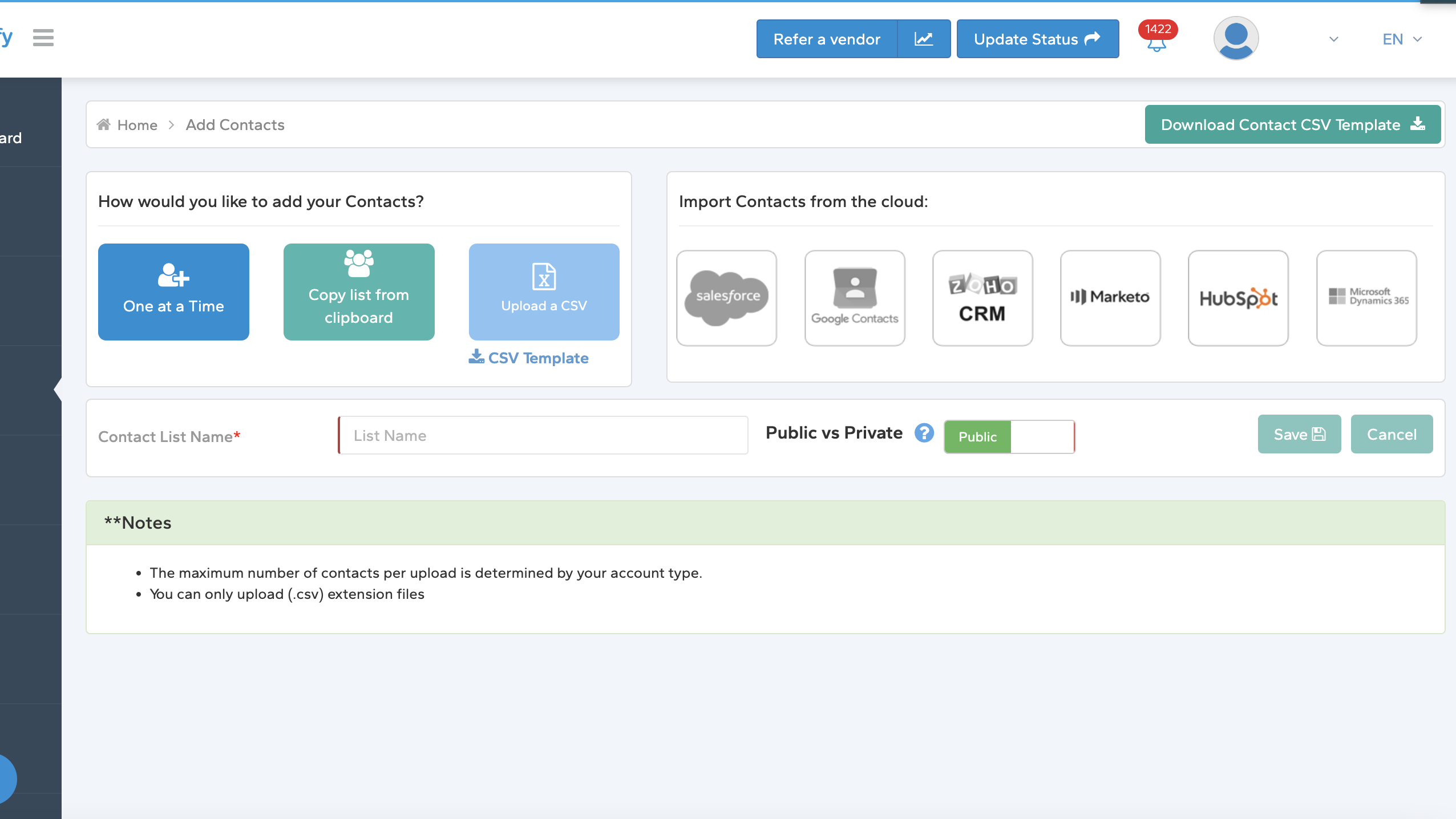The height and width of the screenshot is (819, 1456).
Task: Import contacts from Zoho CRM
Action: point(982,298)
